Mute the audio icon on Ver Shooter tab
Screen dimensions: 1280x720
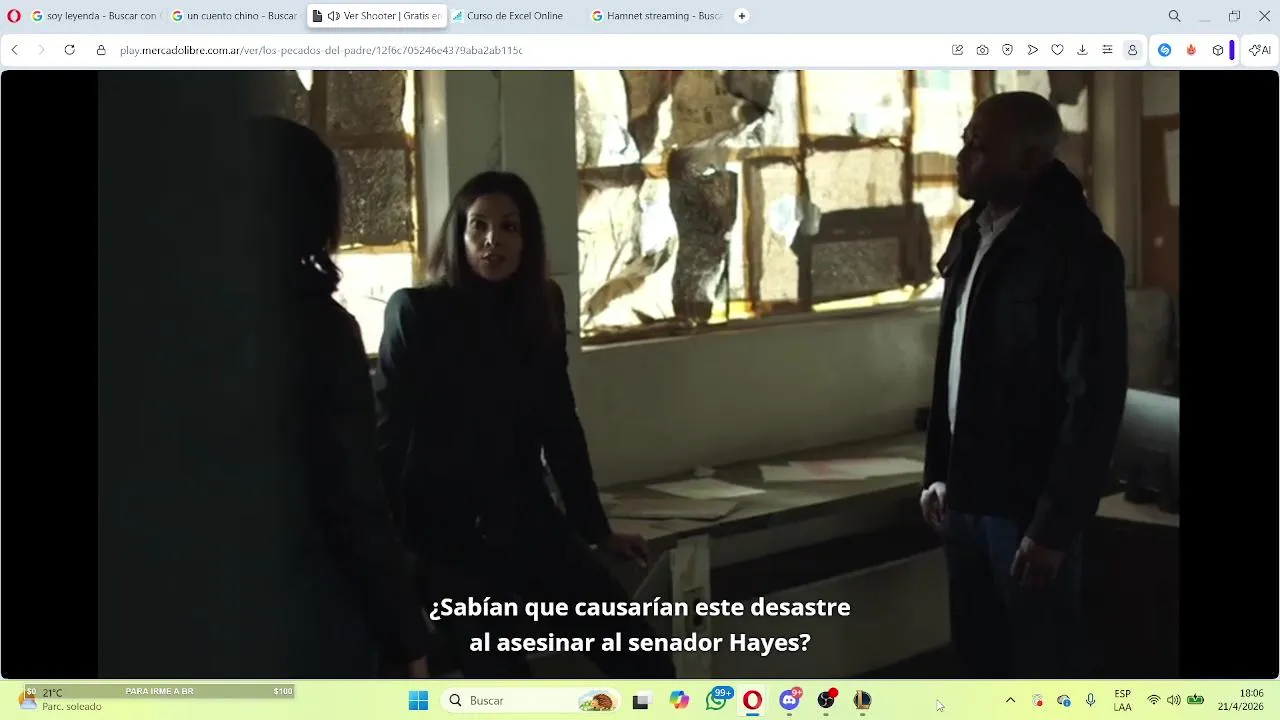pos(333,16)
